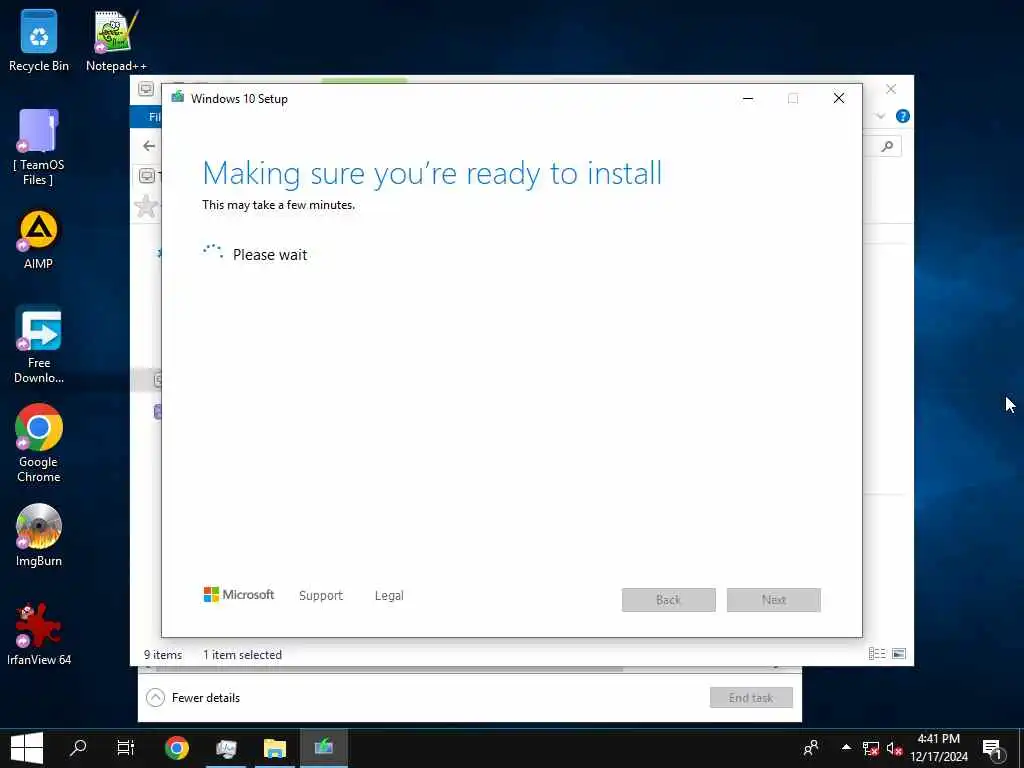Switch to File Explorer taskbar button
Viewport: 1024px width, 768px height.
point(275,748)
